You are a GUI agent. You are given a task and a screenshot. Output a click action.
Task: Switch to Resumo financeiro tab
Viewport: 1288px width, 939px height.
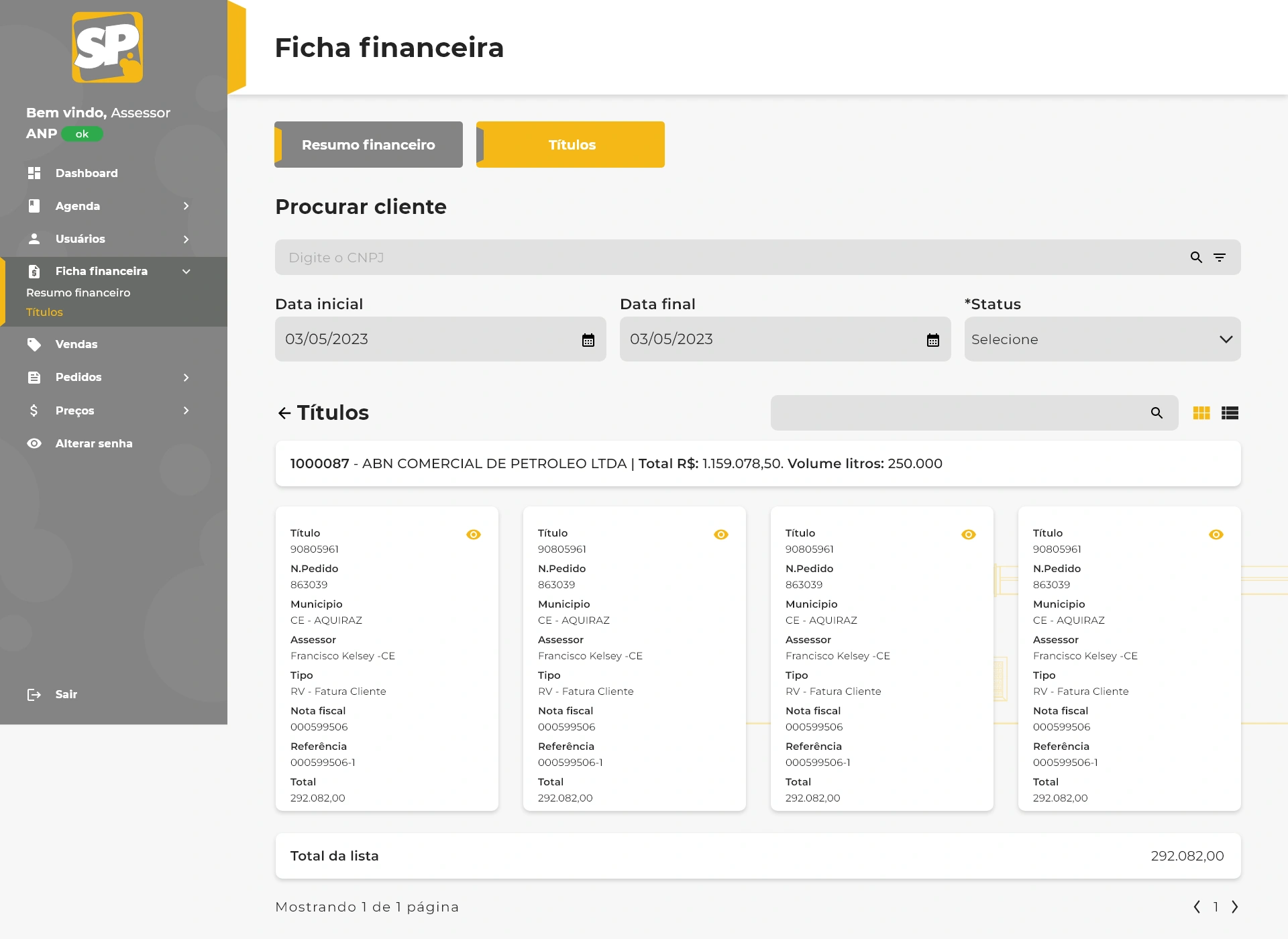click(368, 145)
